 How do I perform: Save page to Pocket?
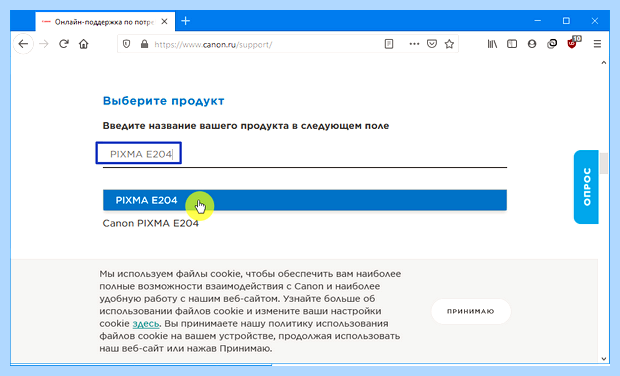click(432, 44)
